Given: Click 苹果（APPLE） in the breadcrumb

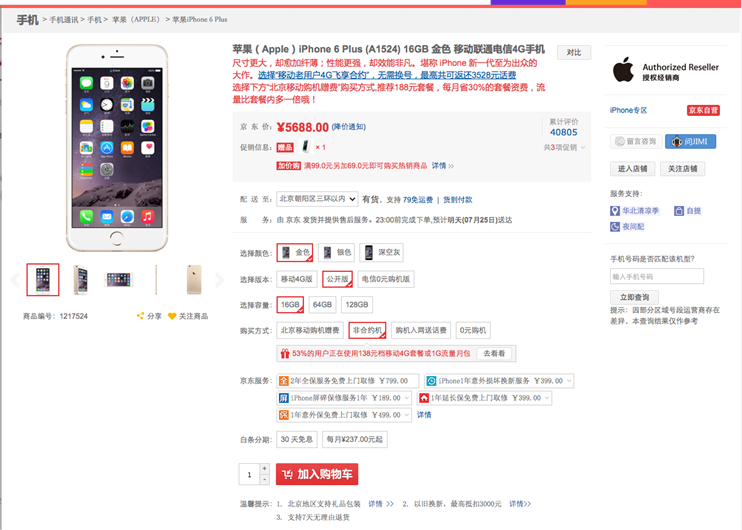Looking at the screenshot, I should tap(136, 19).
